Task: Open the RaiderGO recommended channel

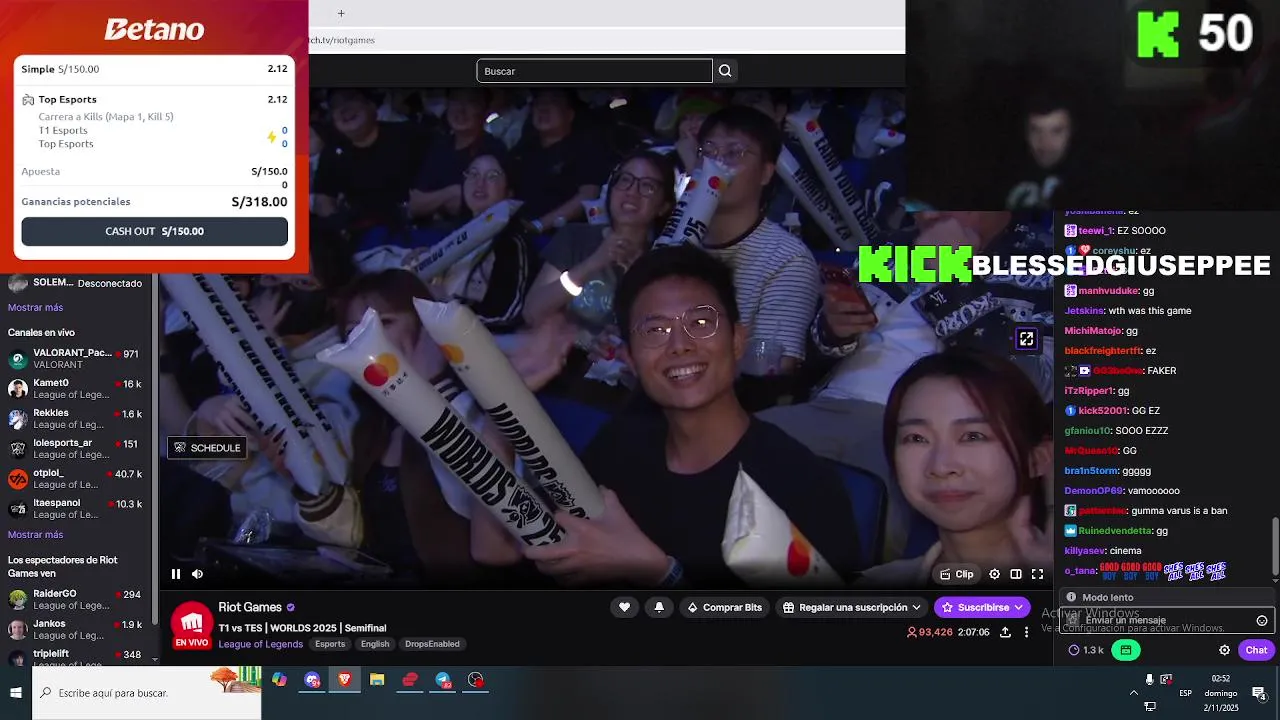Action: [x=76, y=600]
